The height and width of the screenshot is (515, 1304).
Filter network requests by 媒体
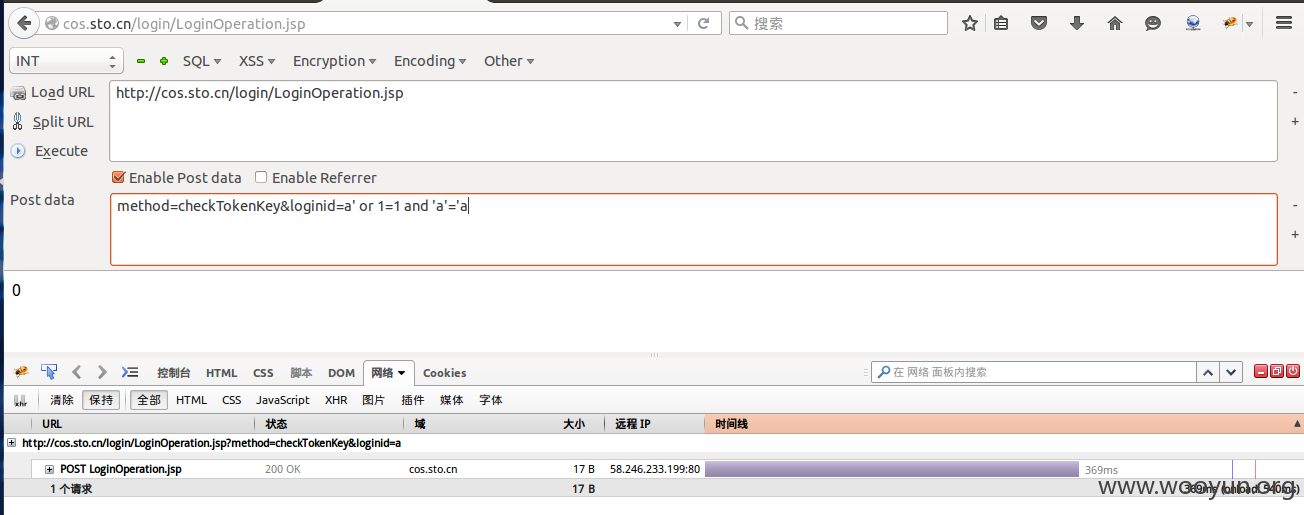452,400
